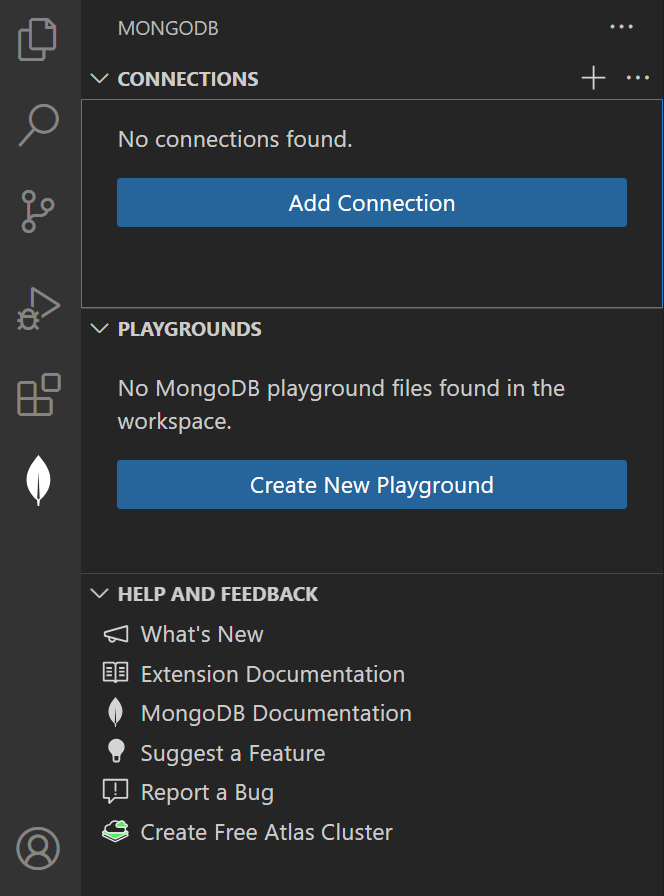Collapse the HELP AND FEEDBACK section
Screen dimensions: 664x896
tap(98, 593)
